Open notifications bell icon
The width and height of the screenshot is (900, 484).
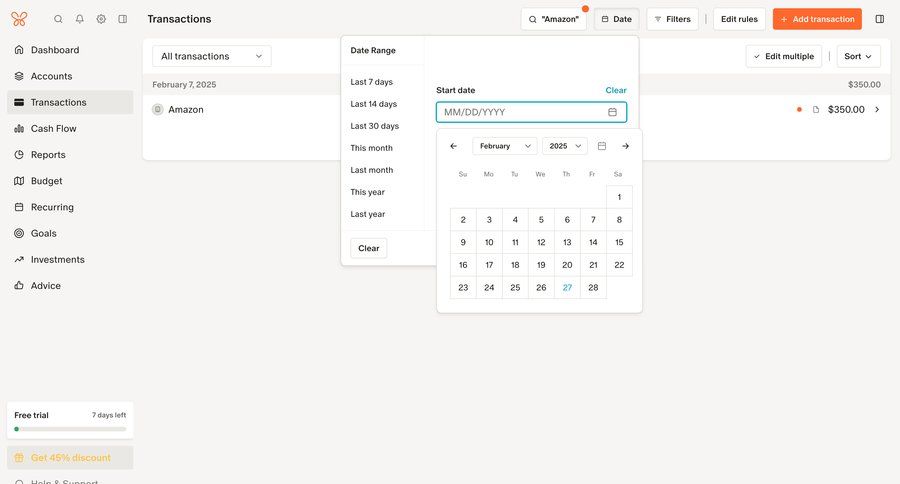click(x=80, y=19)
